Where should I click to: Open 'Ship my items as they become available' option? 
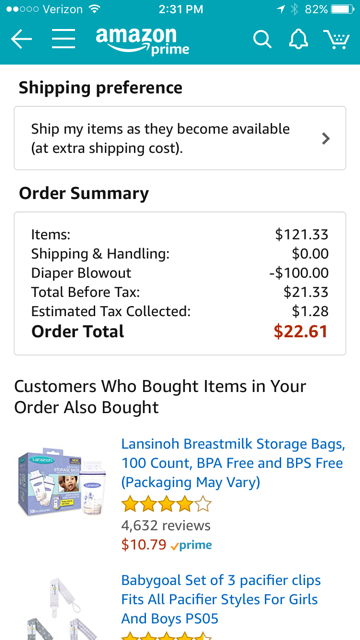point(180,138)
